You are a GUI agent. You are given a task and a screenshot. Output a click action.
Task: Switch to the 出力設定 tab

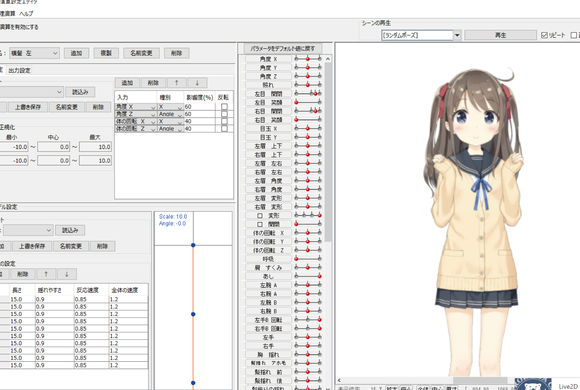point(20,70)
